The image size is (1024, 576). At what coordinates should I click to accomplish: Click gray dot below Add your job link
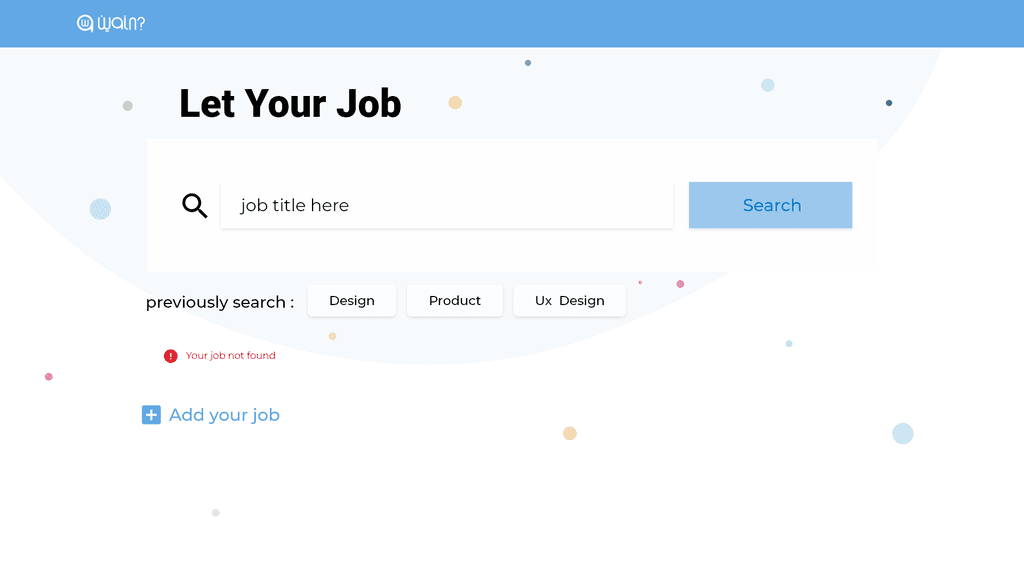point(216,513)
